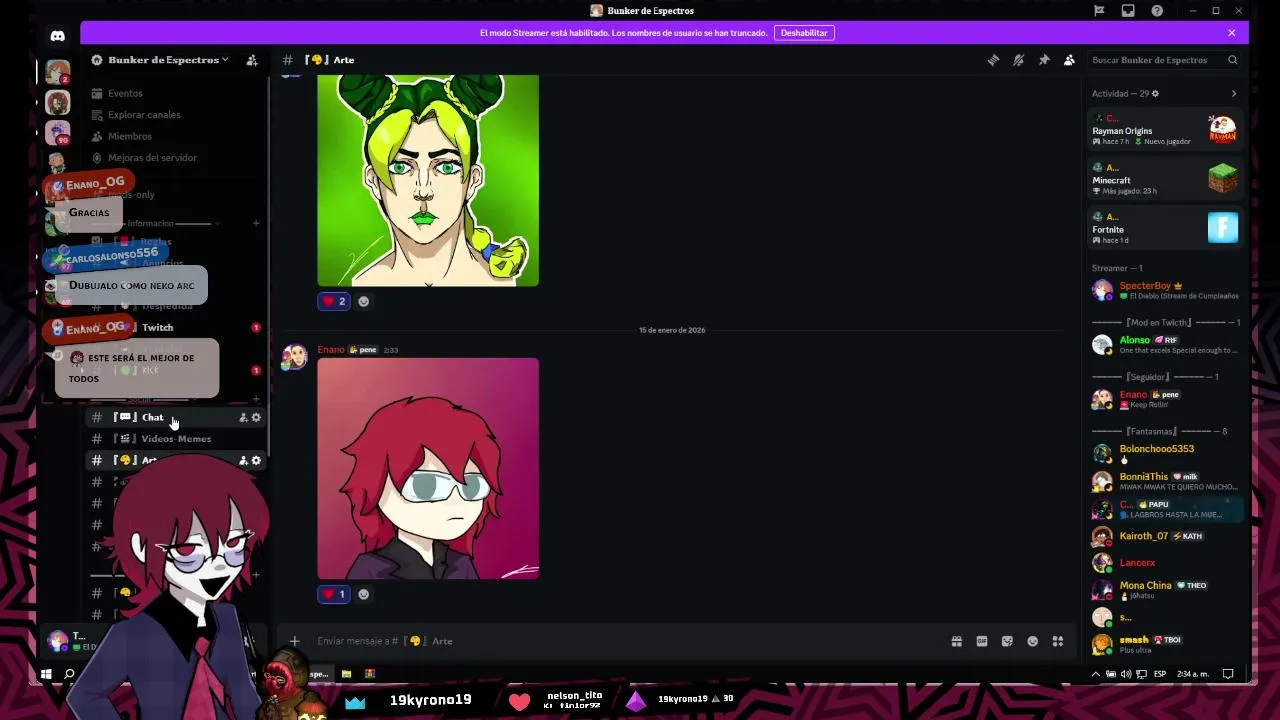Search in Buscar Bunker de Espectros field

(x=1165, y=60)
